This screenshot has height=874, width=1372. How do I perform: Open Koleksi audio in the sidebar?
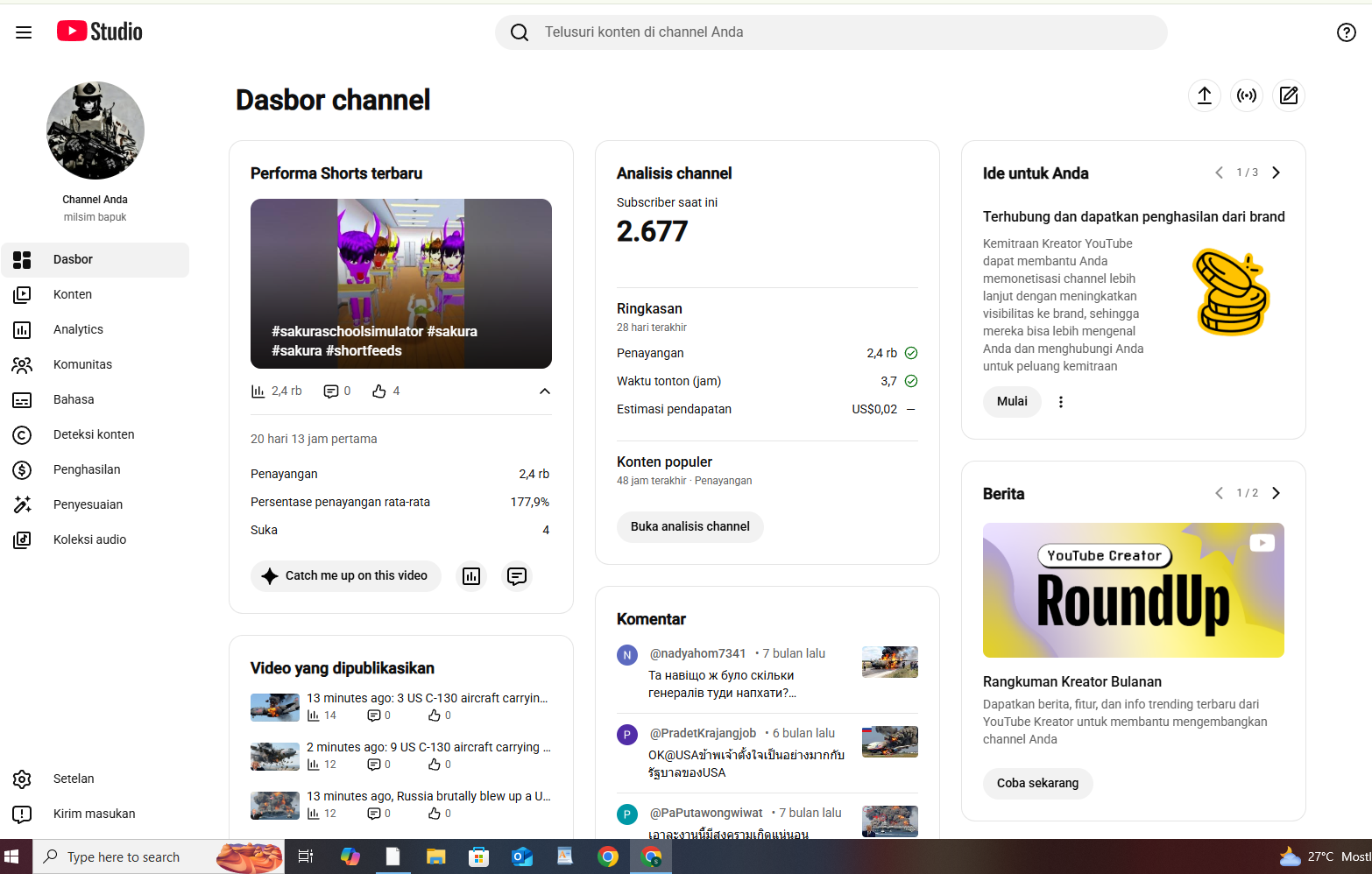point(95,540)
